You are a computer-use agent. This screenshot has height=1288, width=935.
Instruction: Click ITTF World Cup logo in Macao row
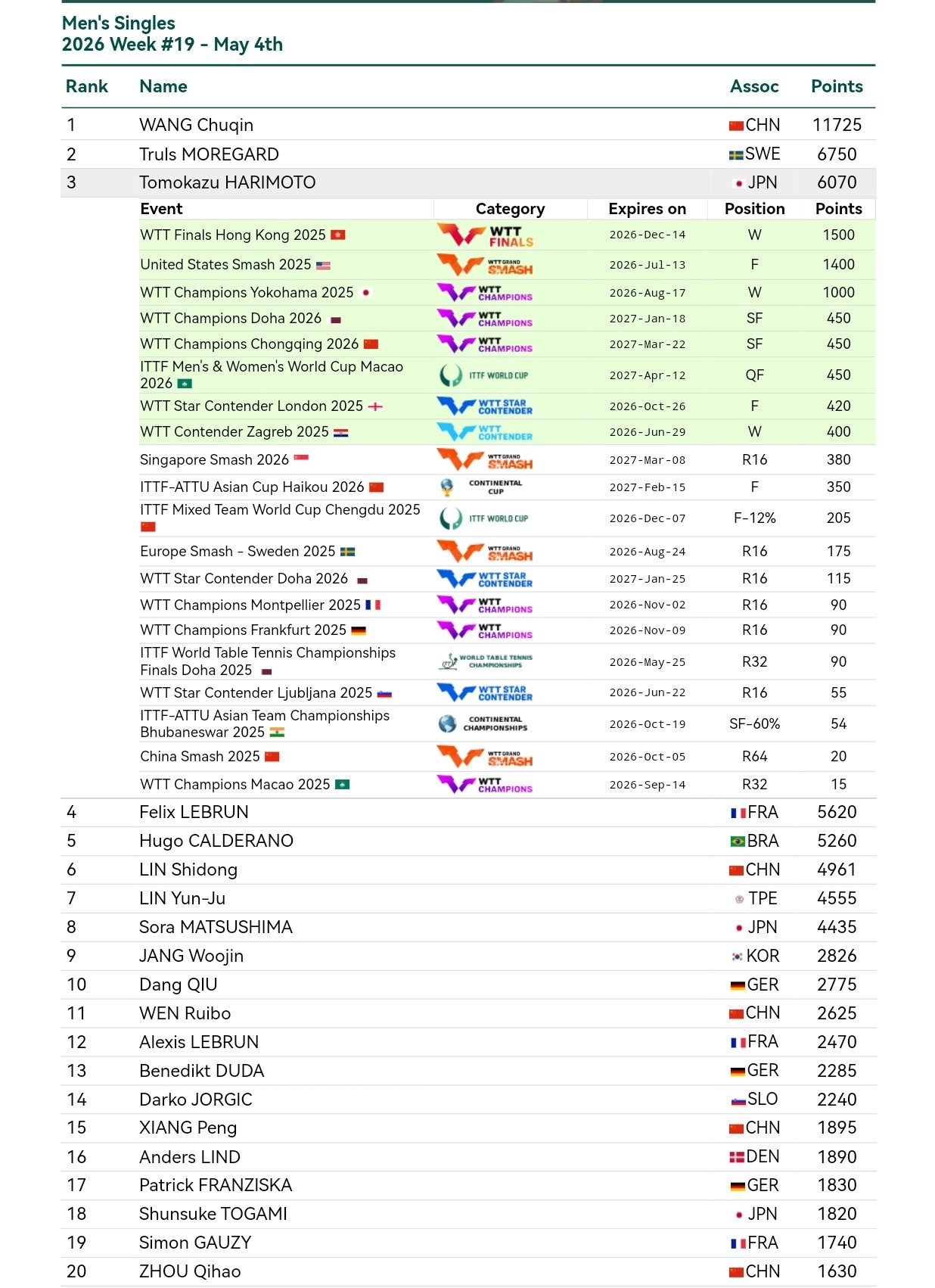coord(484,375)
